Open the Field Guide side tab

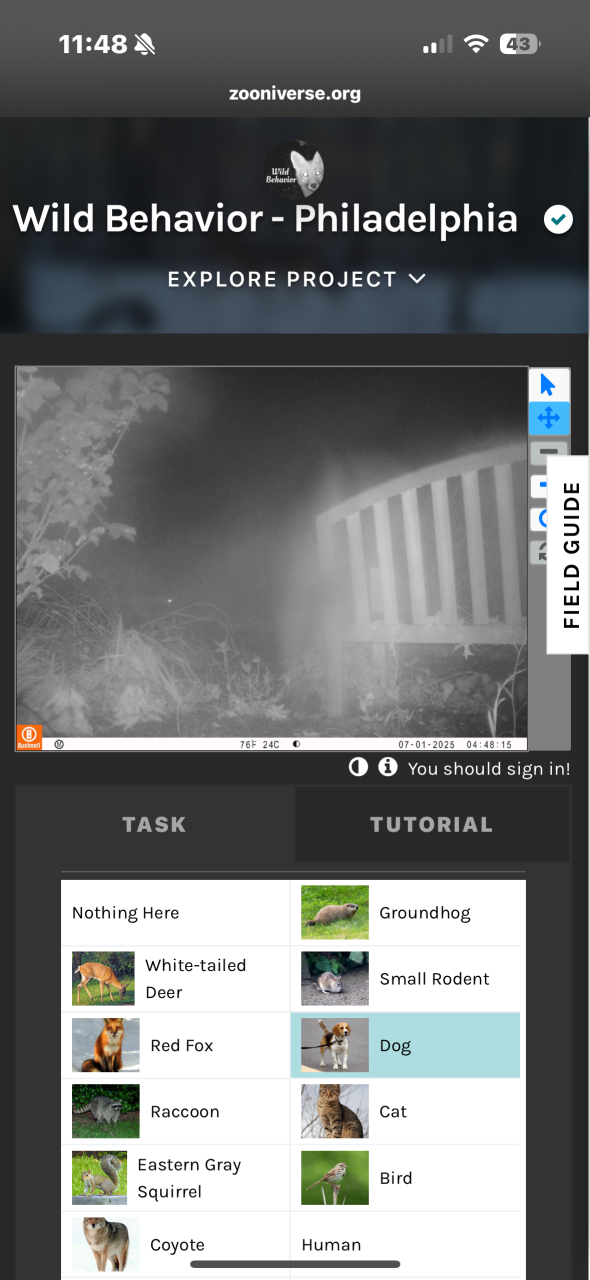pyautogui.click(x=569, y=554)
